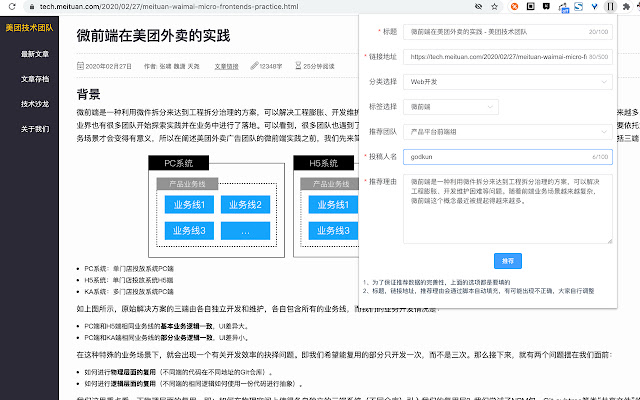640x400 pixels.
Task: Click the calendar icon beside 2020年02月27日
Action: point(80,66)
